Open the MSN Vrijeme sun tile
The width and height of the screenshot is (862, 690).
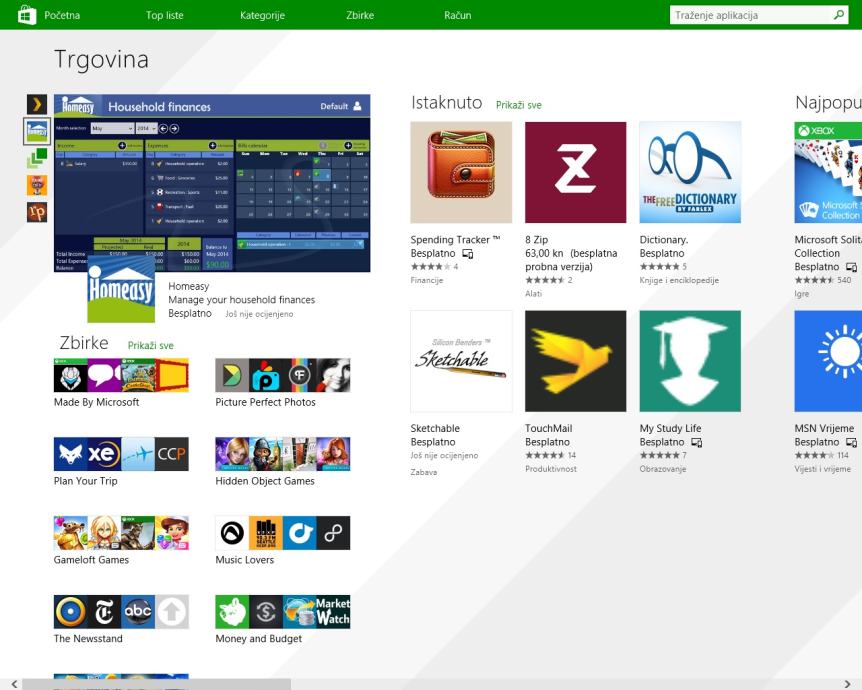point(828,361)
